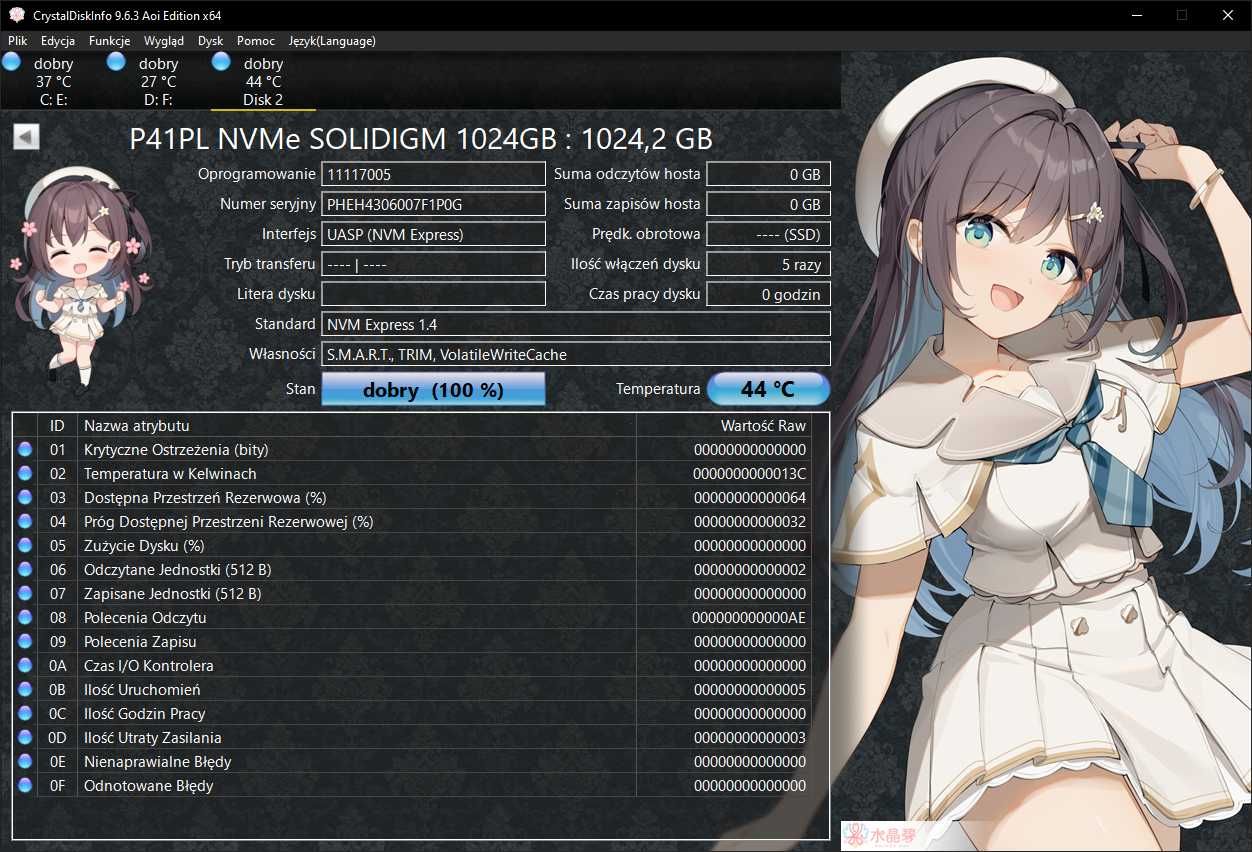
Task: Click raw value 00000000000032
Action: tap(749, 521)
